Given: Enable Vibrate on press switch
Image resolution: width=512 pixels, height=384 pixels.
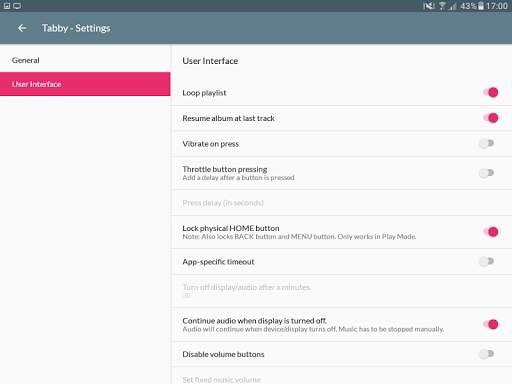Looking at the screenshot, I should (x=486, y=144).
